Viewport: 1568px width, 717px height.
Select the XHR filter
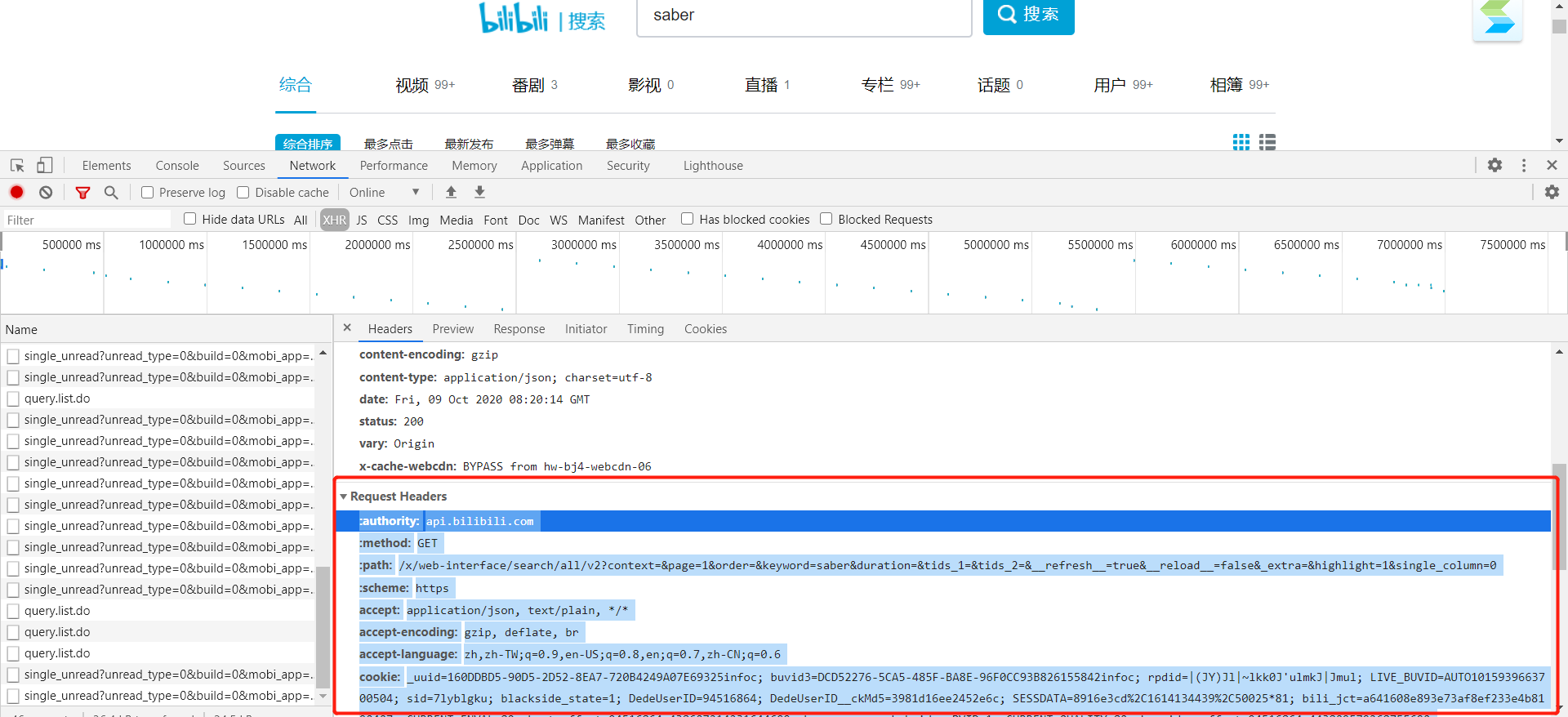tap(334, 220)
